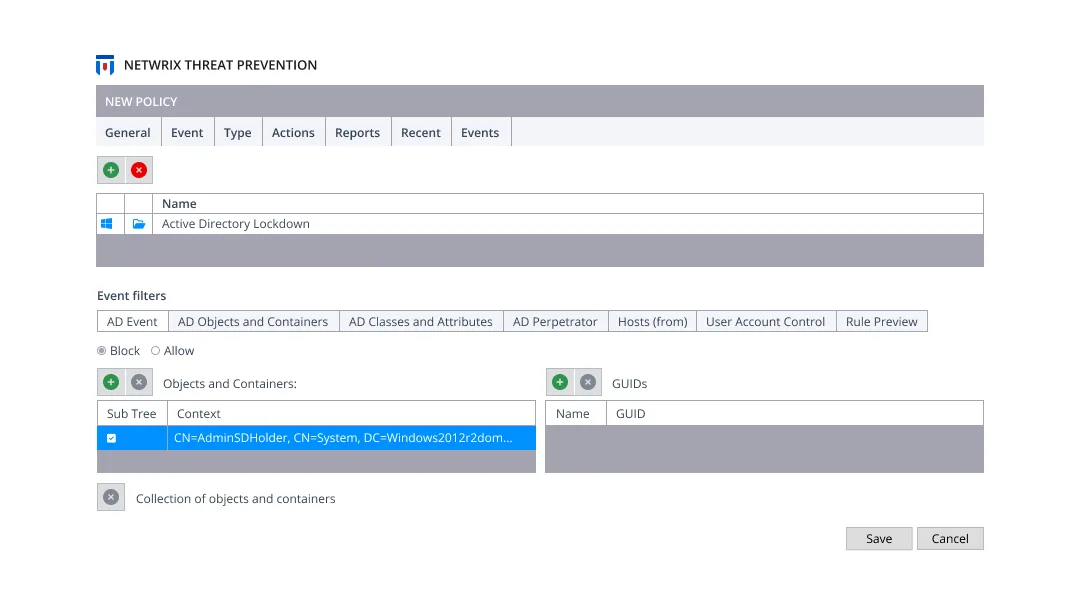
Task: Show the Rule Preview tab
Action: click(882, 322)
